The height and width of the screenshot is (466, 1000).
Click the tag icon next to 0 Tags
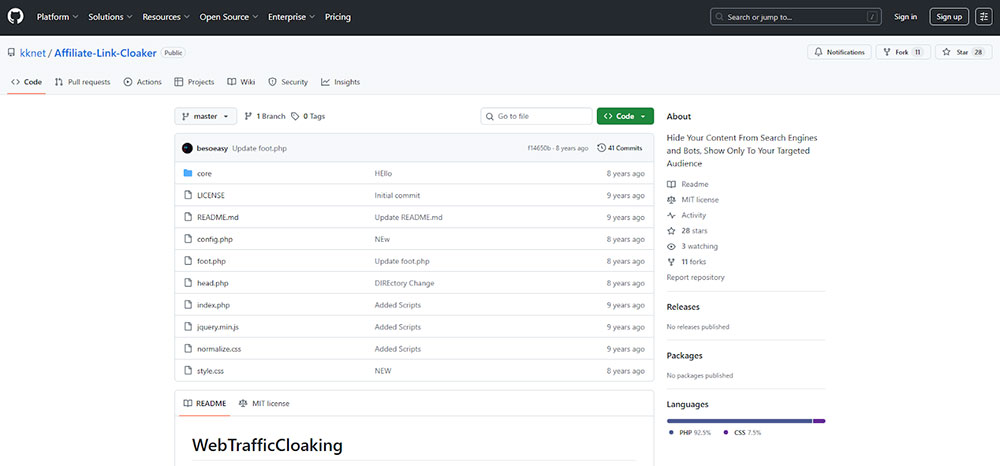pyautogui.click(x=295, y=116)
